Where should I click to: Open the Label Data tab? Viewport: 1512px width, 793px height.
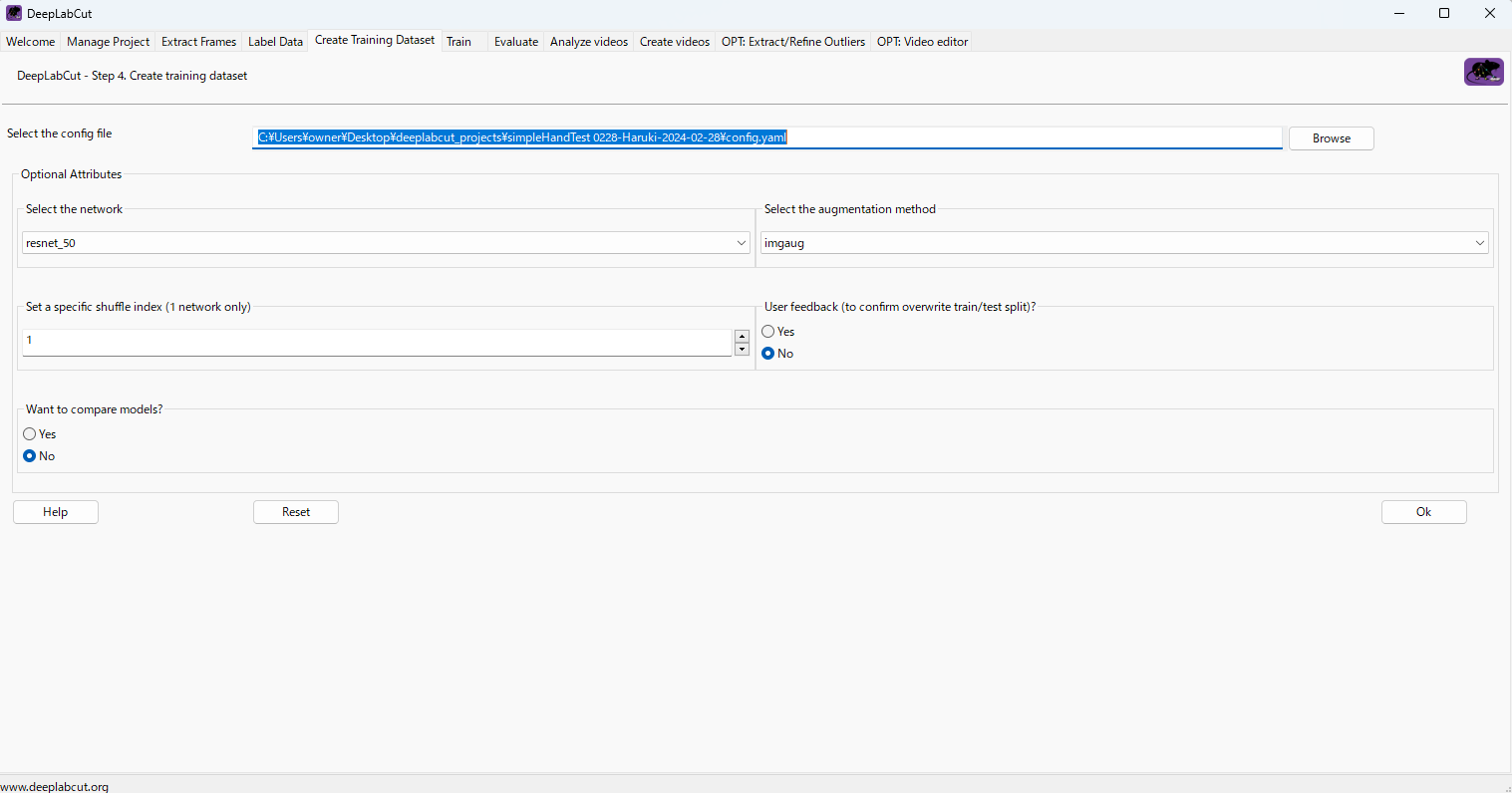coord(275,42)
